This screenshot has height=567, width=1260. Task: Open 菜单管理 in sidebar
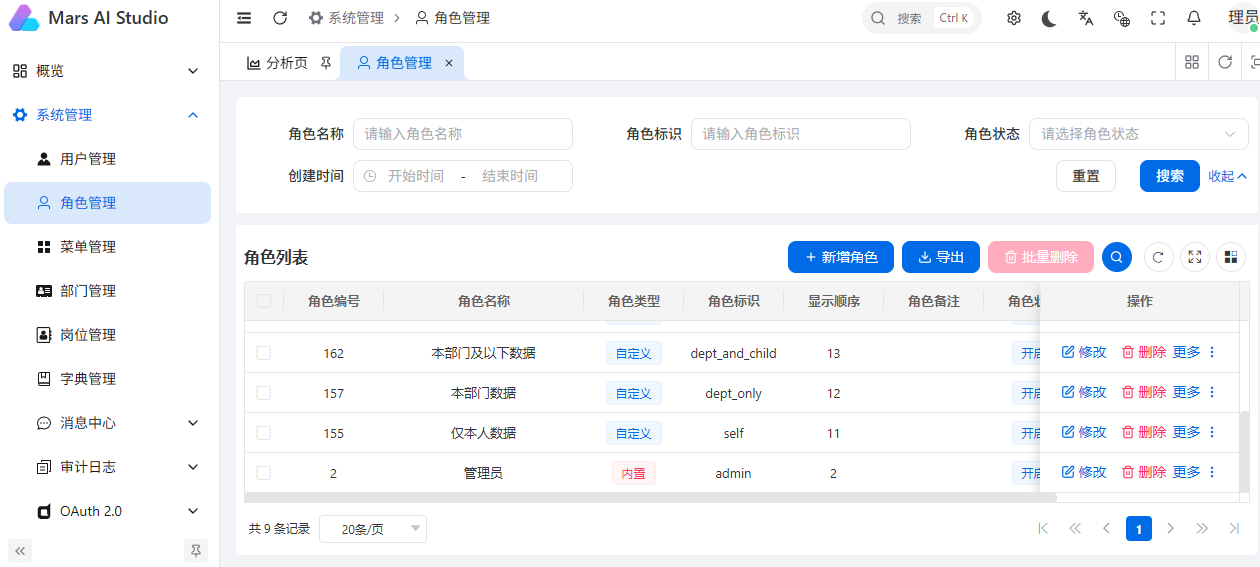[x=107, y=247]
